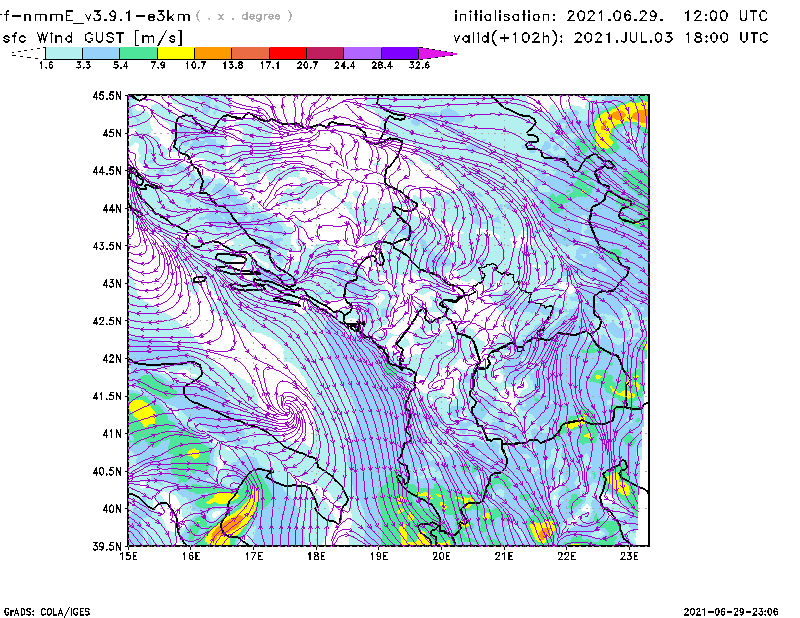Select the green 5.4–7.9 legend swatch
Viewport: 800px width, 618px height.
(x=138, y=53)
